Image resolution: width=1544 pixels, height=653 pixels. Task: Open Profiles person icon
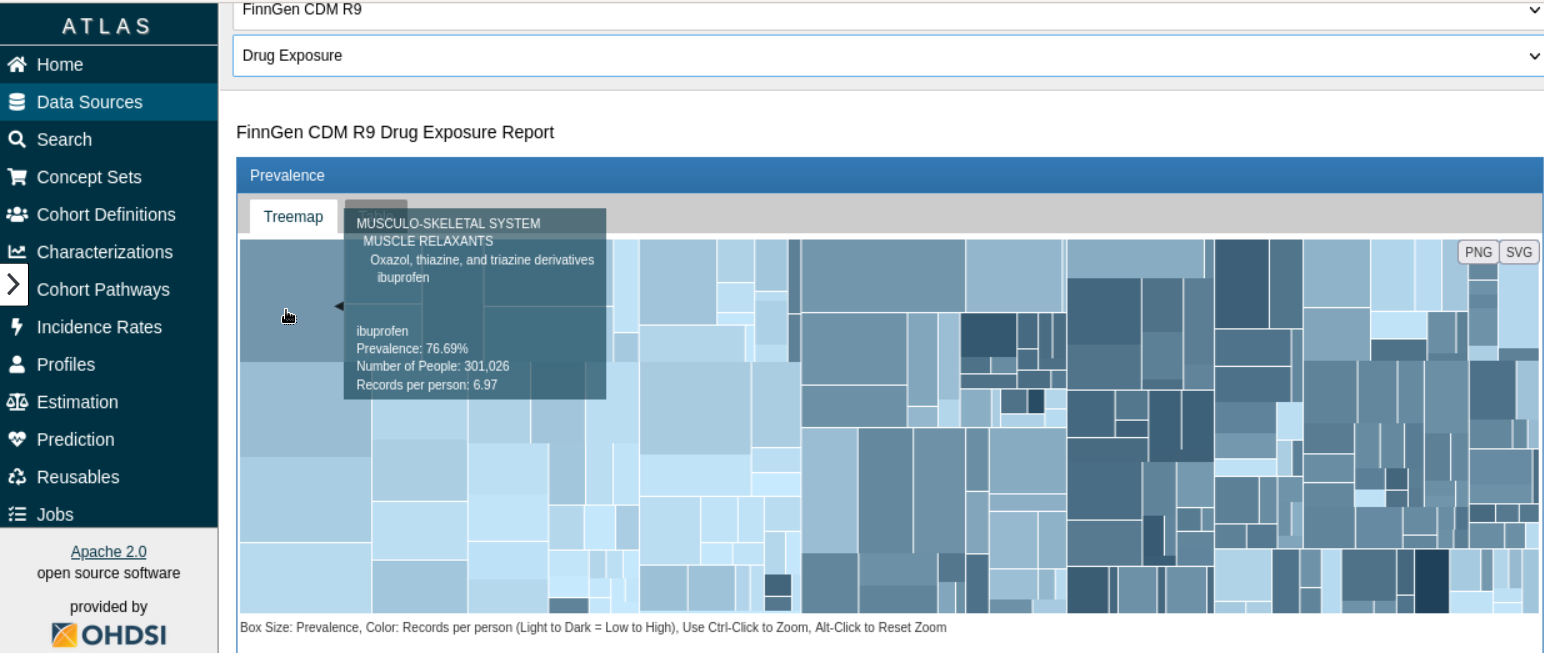(x=16, y=365)
